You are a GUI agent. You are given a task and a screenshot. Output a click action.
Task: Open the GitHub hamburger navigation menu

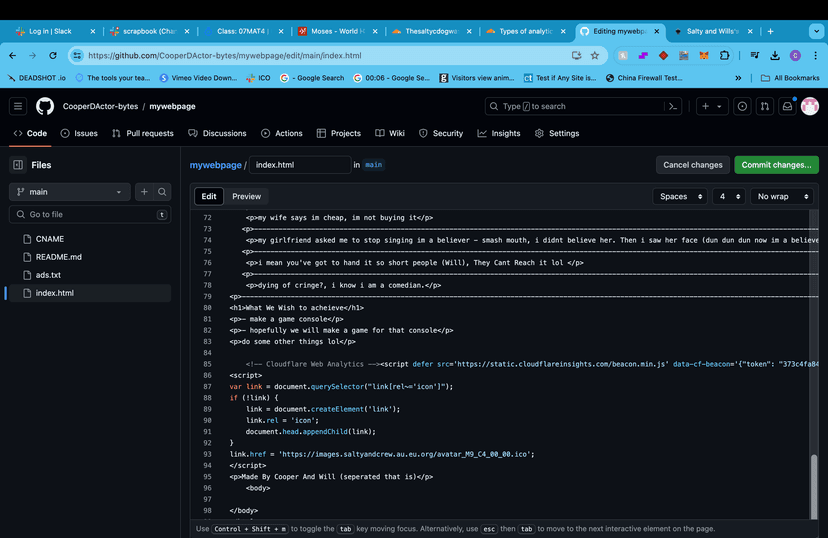[x=18, y=106]
